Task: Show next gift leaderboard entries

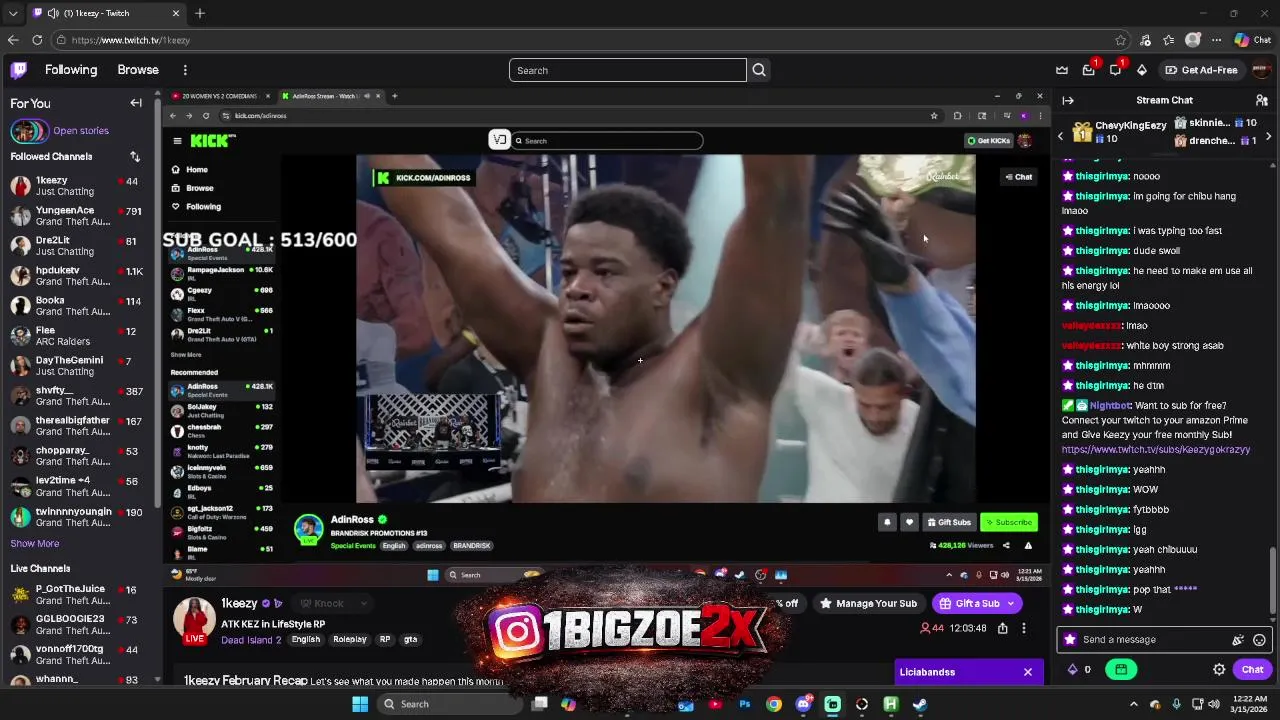Action: tap(1269, 137)
